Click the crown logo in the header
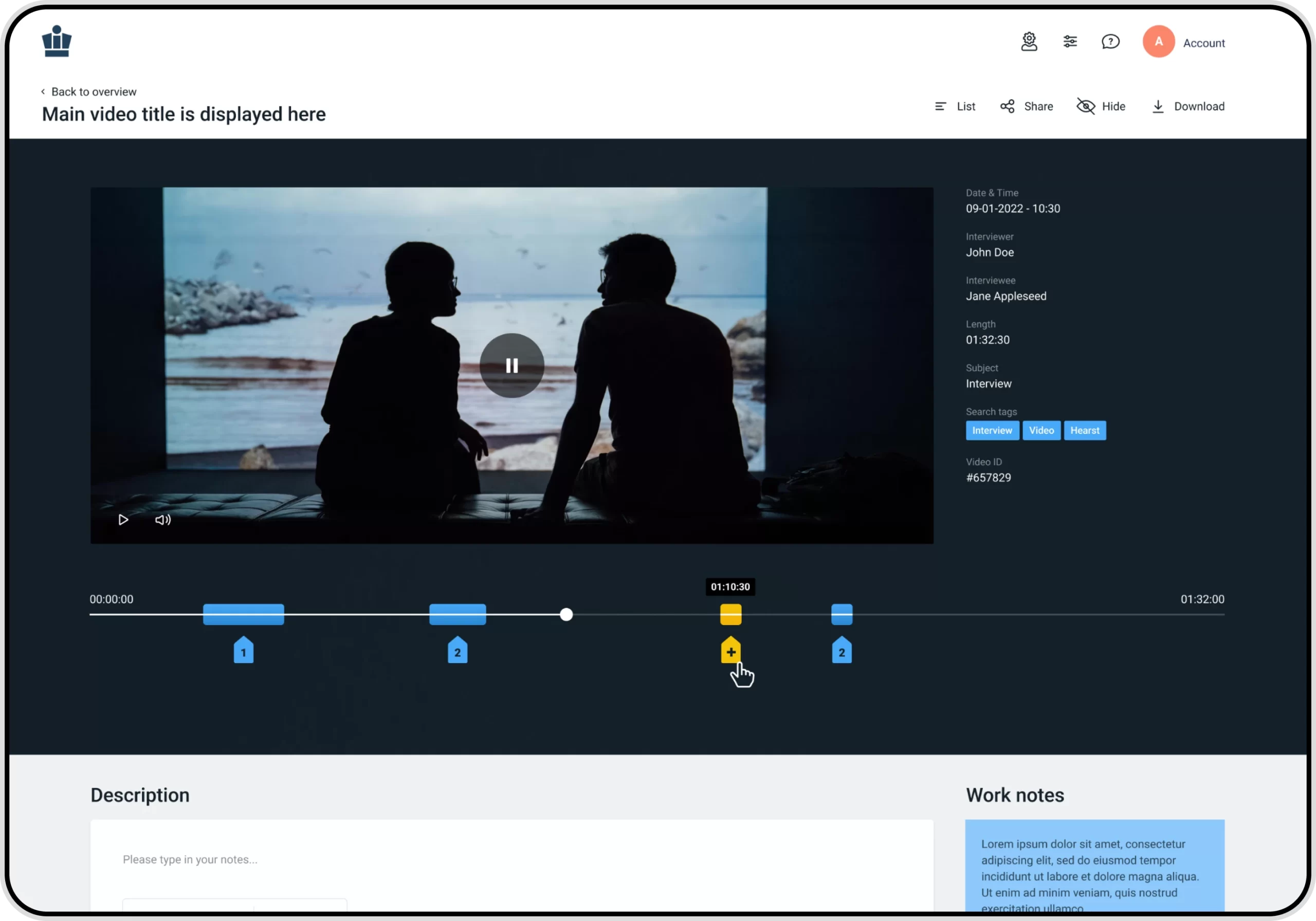Viewport: 1316px width, 921px height. pos(57,41)
